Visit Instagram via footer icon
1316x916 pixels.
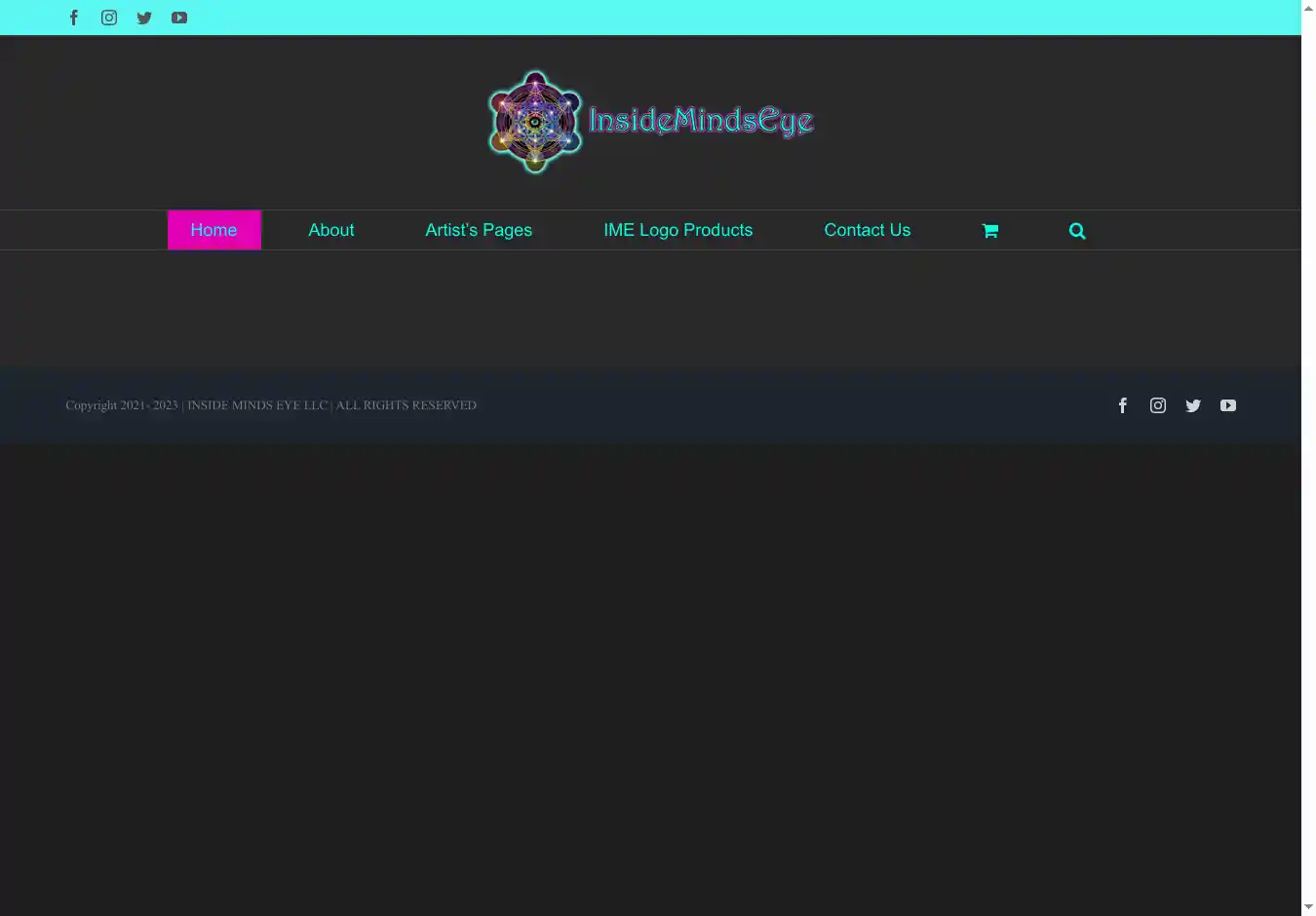[1158, 405]
